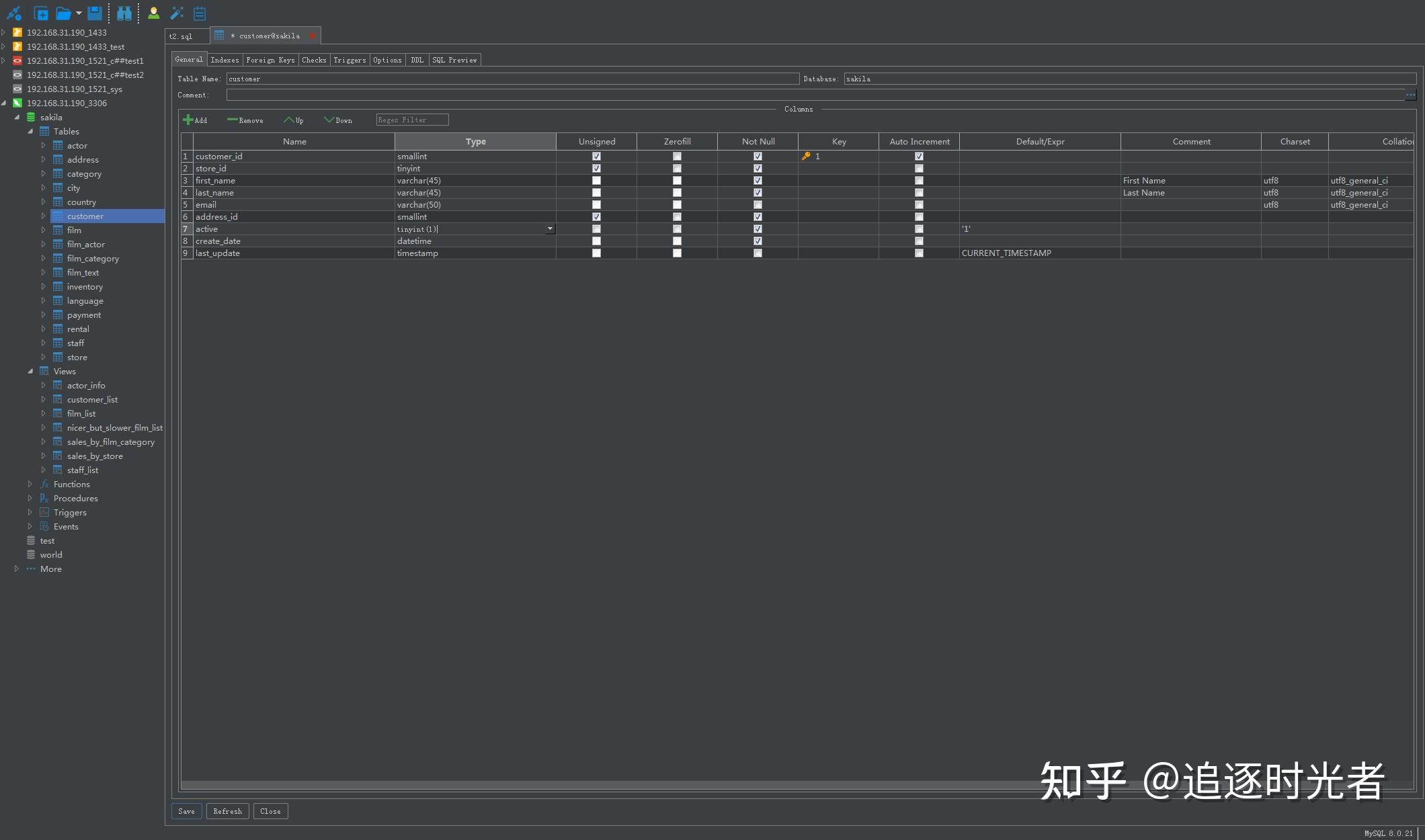This screenshot has width=1425, height=840.
Task: Disable Auto Increment on customer_id
Action: [919, 157]
